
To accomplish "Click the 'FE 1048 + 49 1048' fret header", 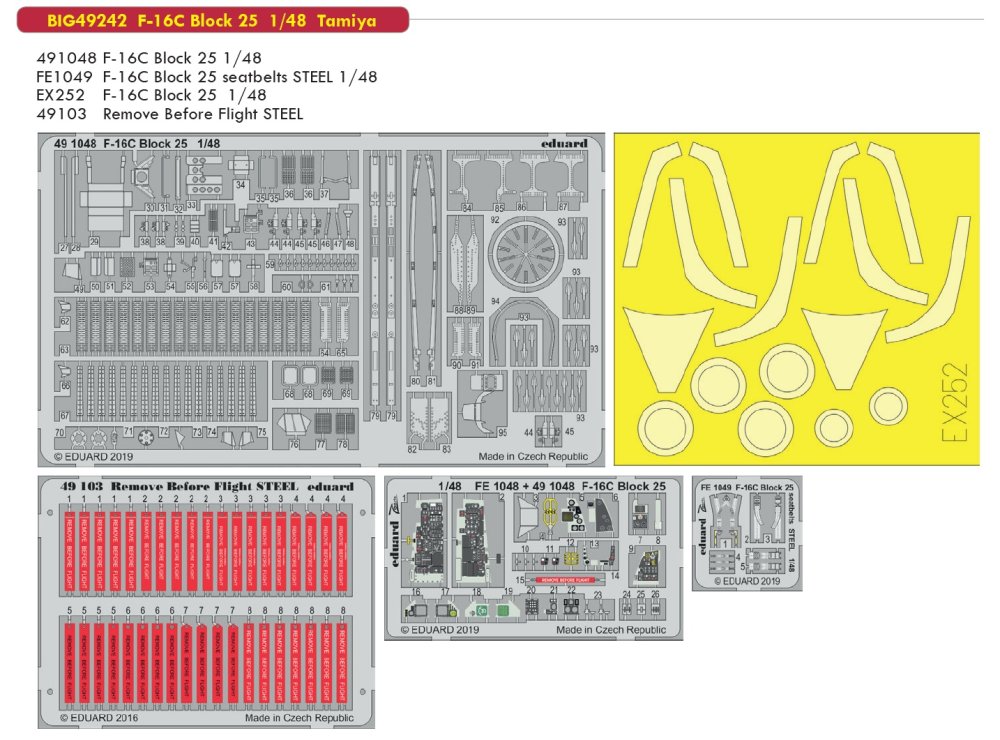I will (x=569, y=487).
